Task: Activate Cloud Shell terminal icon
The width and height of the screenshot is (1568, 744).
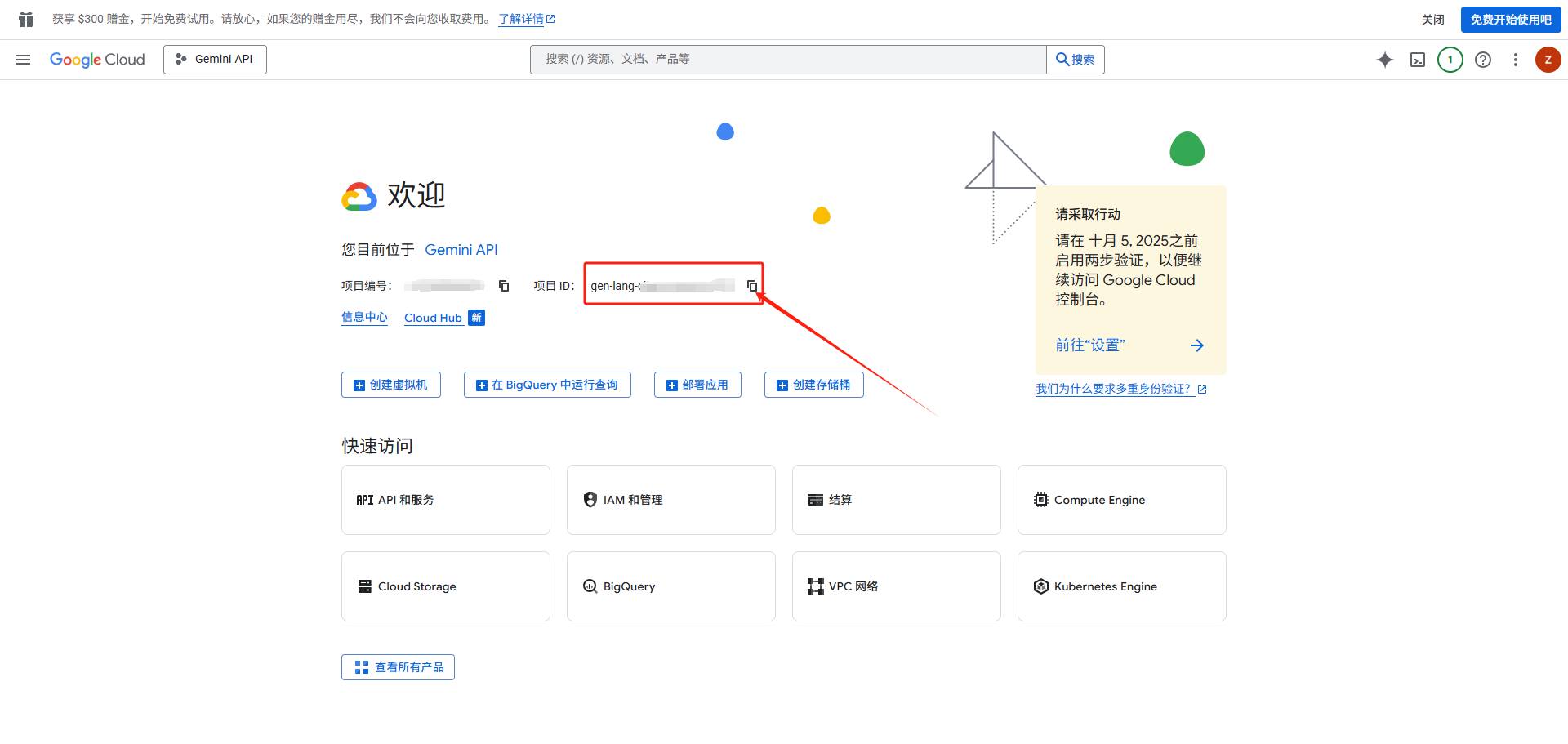Action: [x=1418, y=60]
